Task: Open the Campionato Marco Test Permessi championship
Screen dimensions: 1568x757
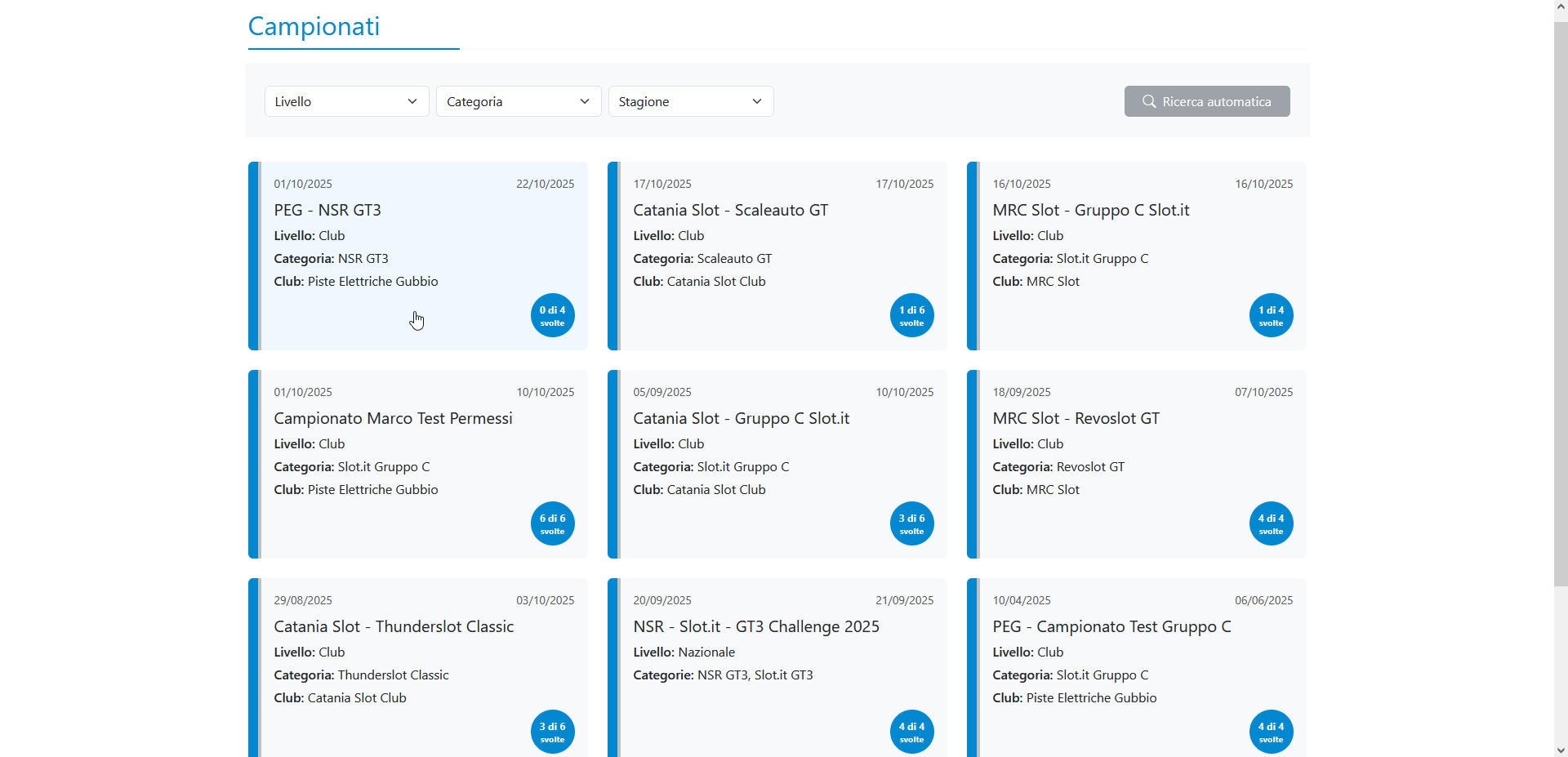Action: click(393, 418)
